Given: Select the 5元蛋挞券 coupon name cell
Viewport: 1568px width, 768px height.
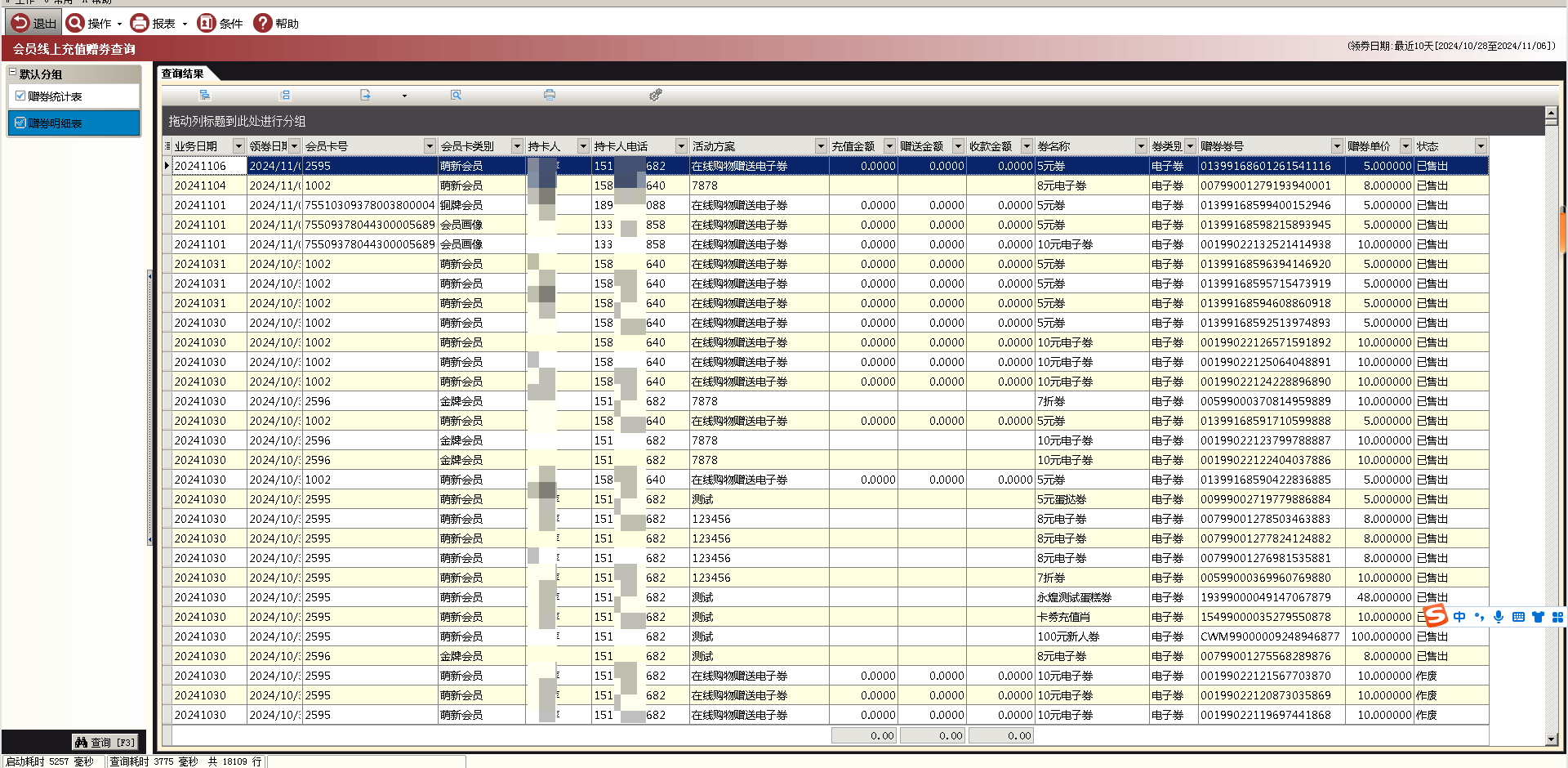Looking at the screenshot, I should coord(1092,499).
